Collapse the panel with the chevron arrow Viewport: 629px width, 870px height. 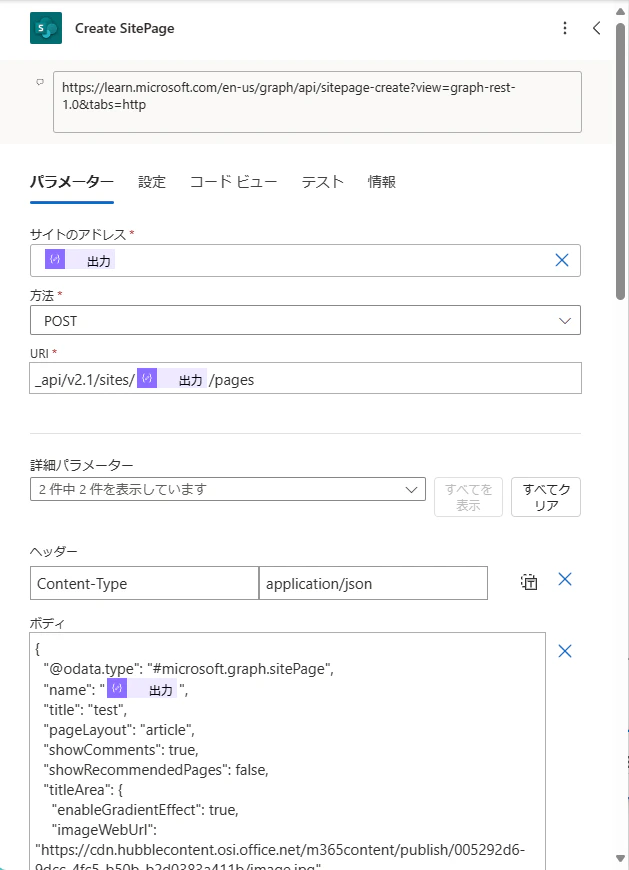click(596, 28)
